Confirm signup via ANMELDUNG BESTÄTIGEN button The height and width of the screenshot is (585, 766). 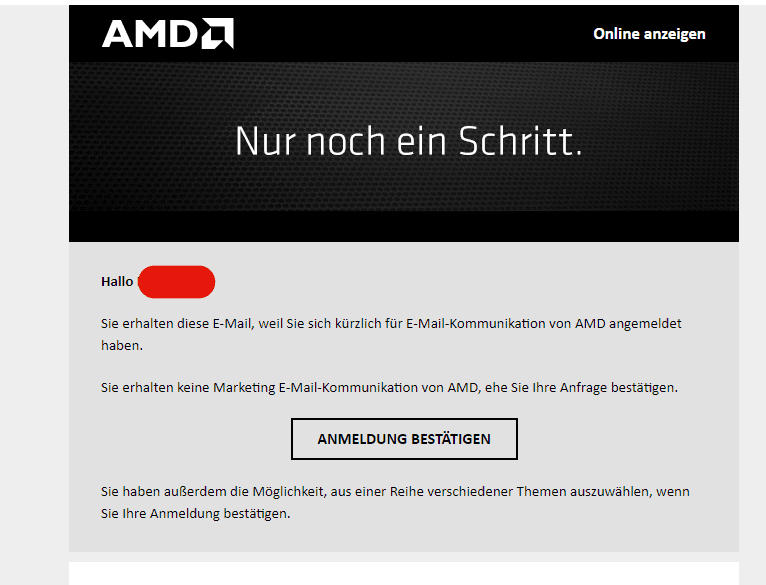click(404, 439)
